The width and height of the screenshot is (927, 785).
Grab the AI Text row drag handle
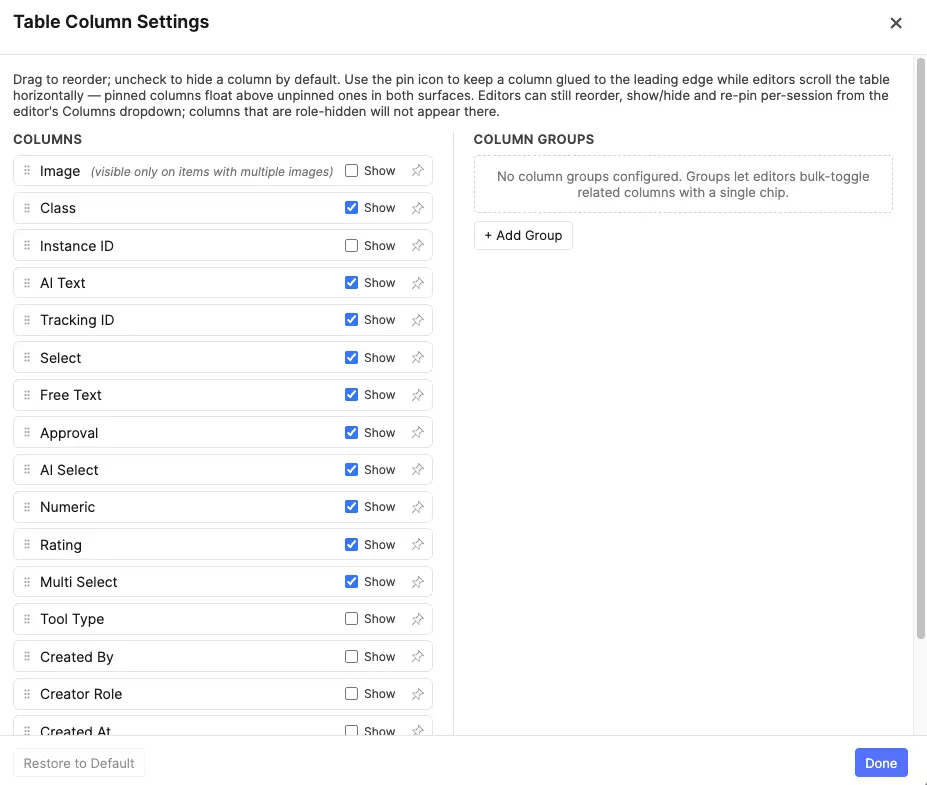(27, 283)
